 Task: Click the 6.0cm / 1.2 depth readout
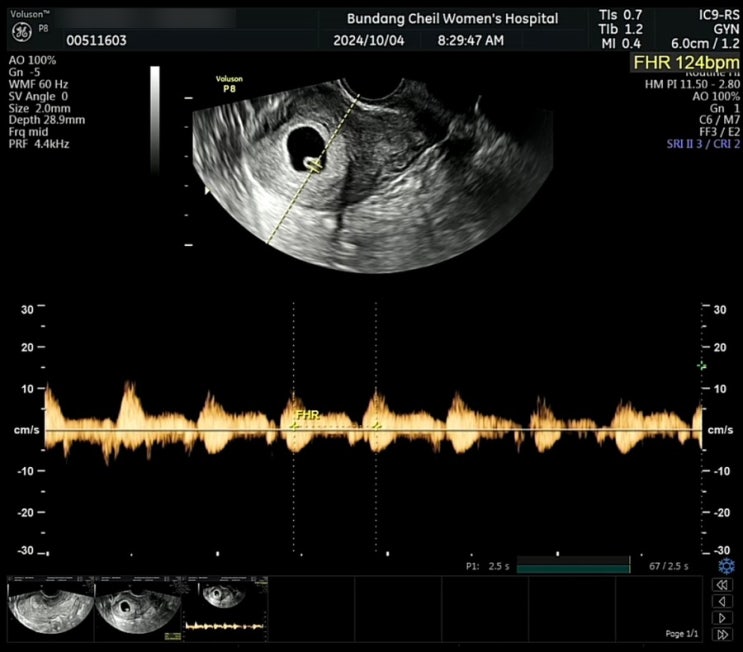tap(705, 44)
